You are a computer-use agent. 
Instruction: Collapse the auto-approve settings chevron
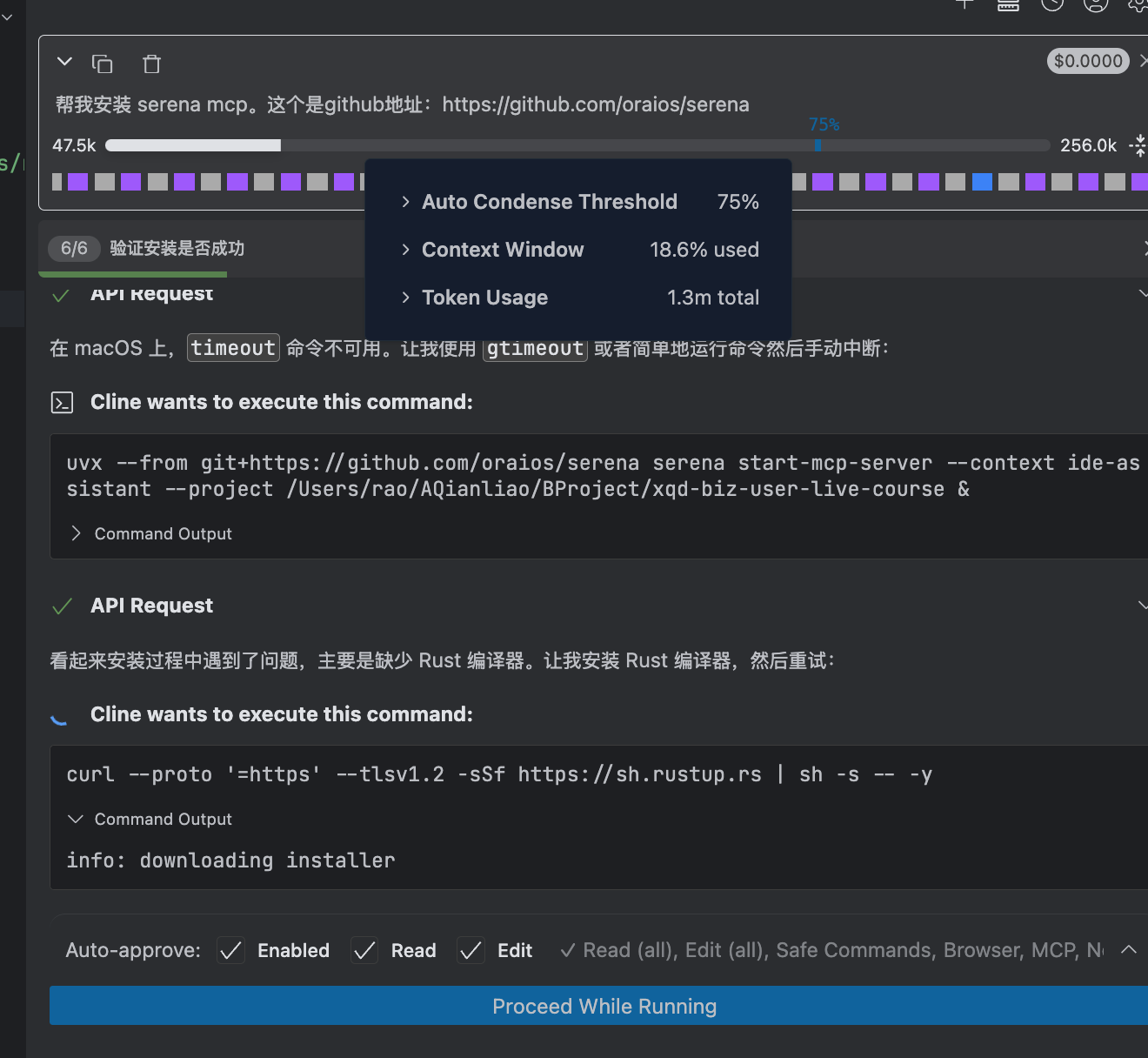[1129, 950]
